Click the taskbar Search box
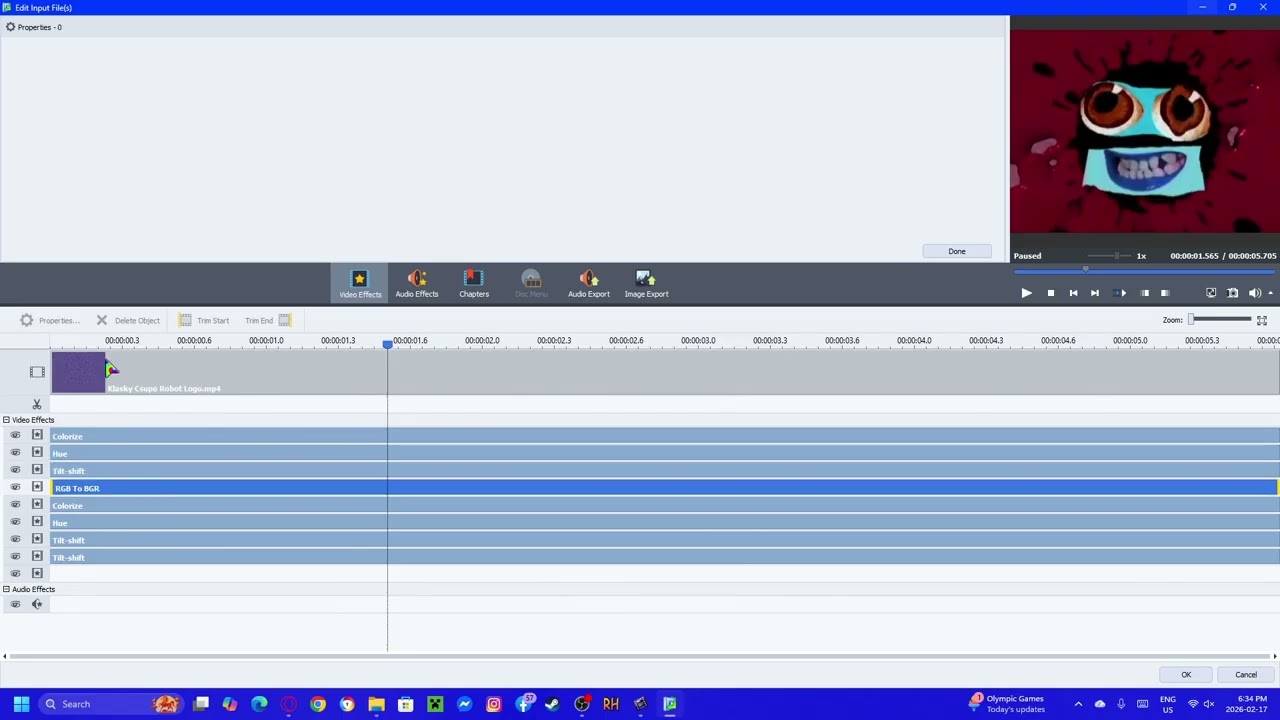1280x720 pixels. pos(110,704)
